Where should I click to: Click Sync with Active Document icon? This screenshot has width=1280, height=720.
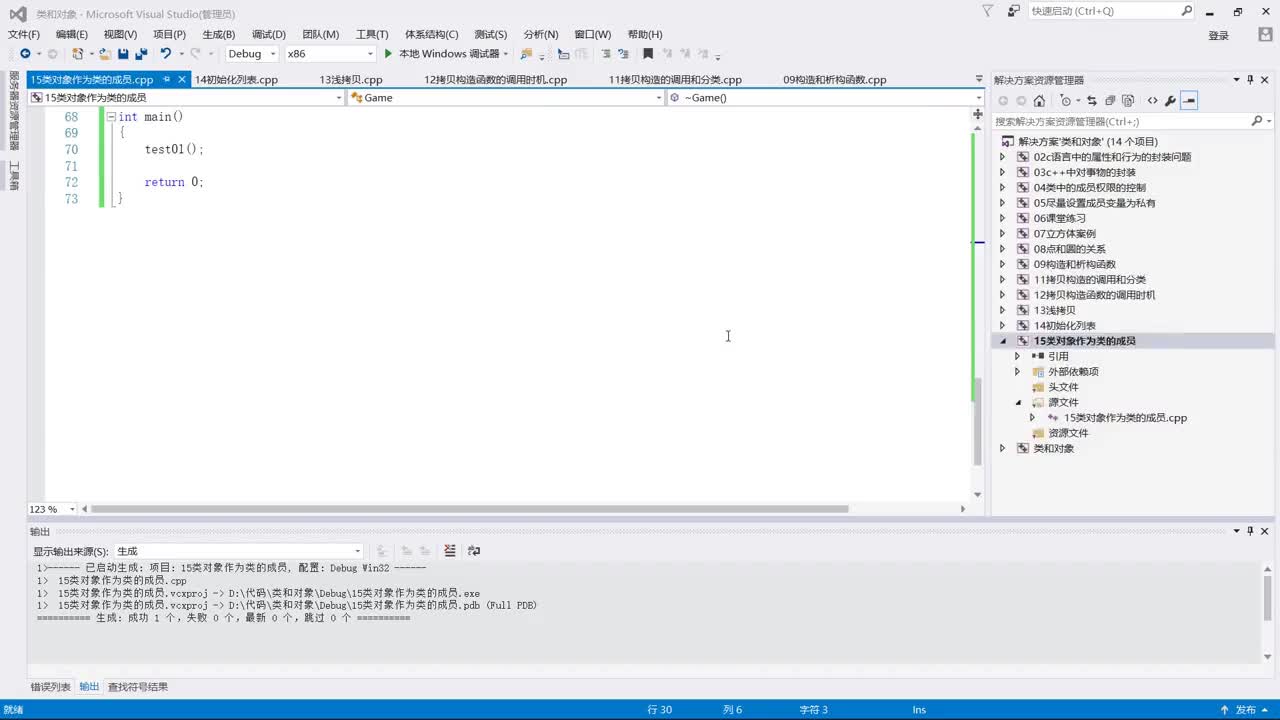pyautogui.click(x=1092, y=101)
